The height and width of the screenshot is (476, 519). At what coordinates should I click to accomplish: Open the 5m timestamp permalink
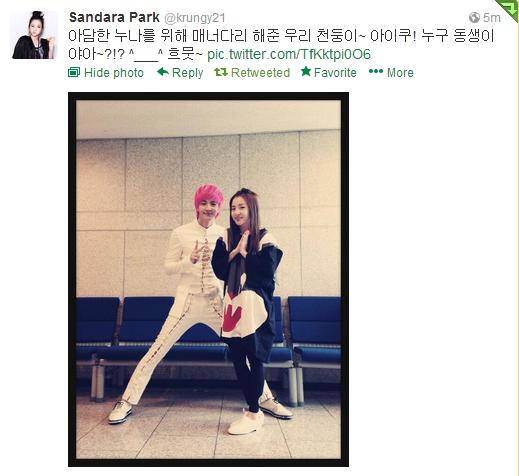pos(492,18)
